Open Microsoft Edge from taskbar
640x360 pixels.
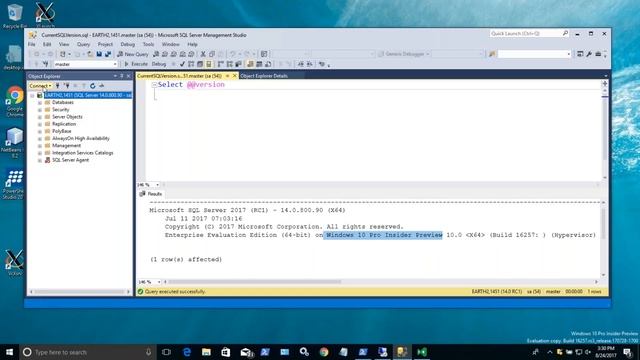click(187, 352)
